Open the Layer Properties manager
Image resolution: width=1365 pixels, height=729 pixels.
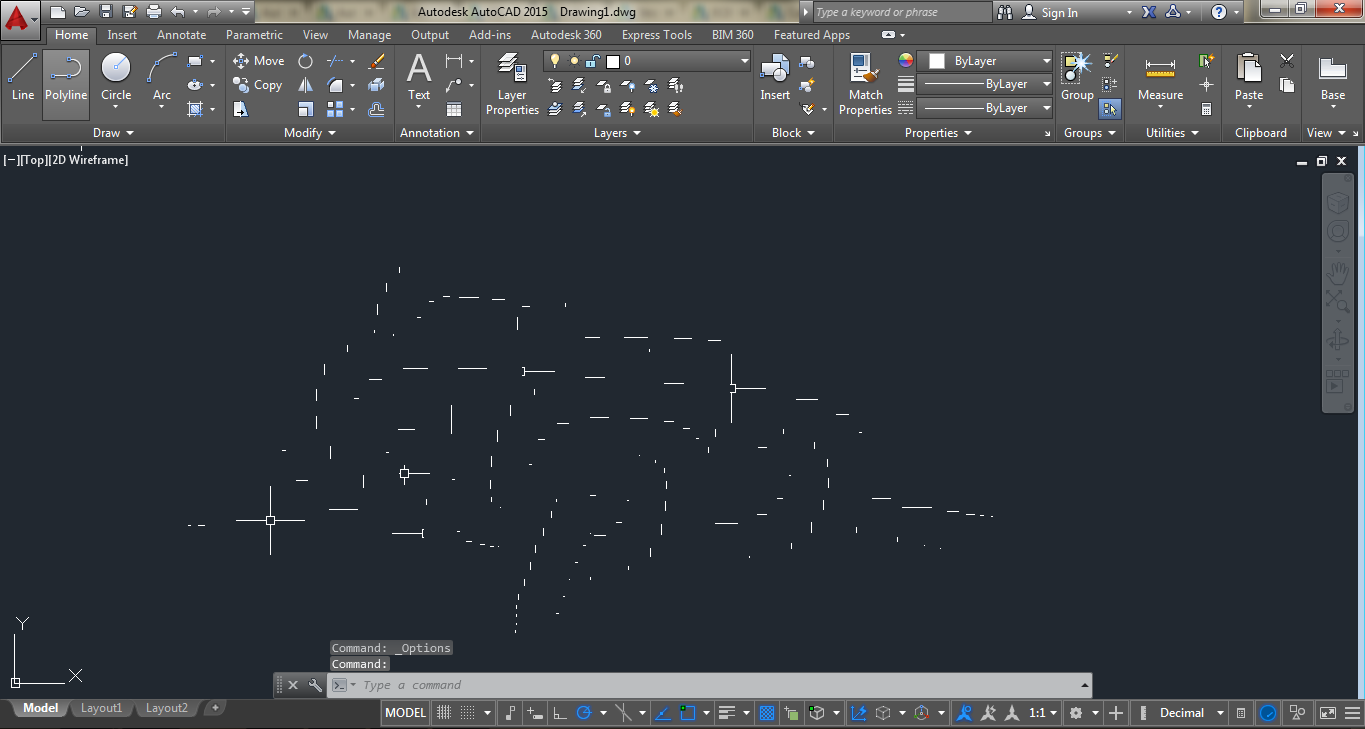(511, 84)
